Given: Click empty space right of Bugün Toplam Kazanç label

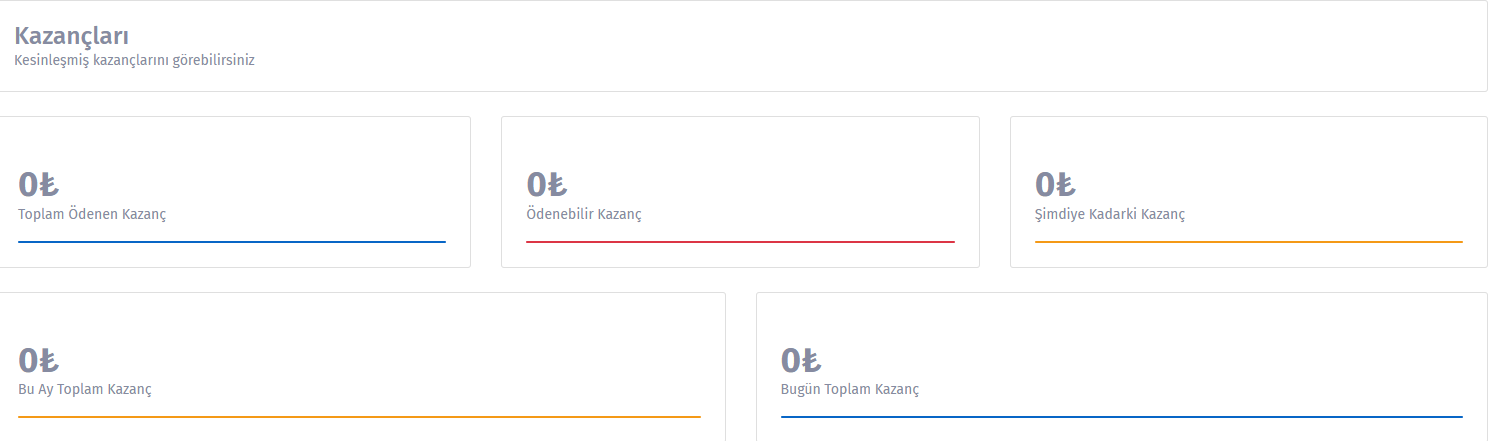Looking at the screenshot, I should tap(1200, 389).
